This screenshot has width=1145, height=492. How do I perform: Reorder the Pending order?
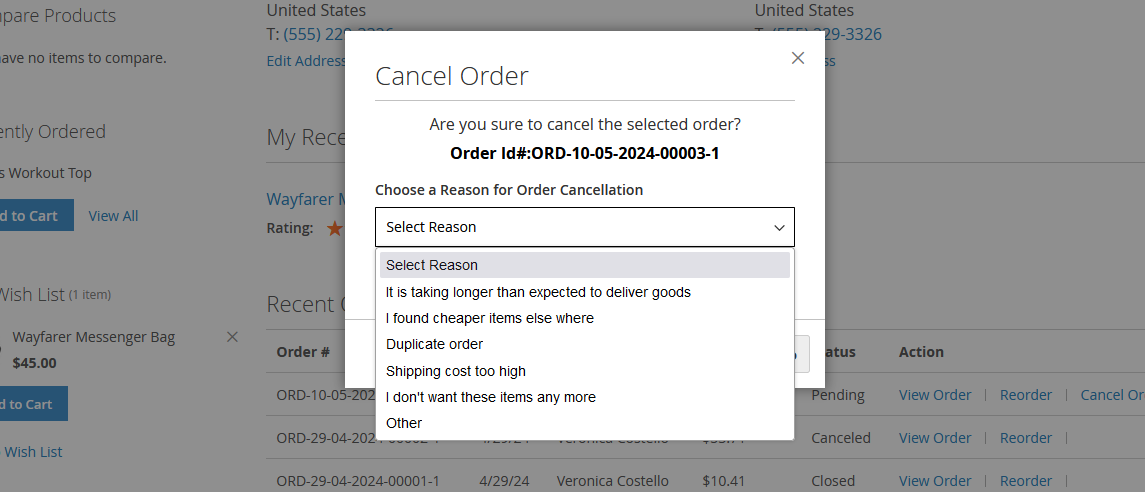point(1025,395)
